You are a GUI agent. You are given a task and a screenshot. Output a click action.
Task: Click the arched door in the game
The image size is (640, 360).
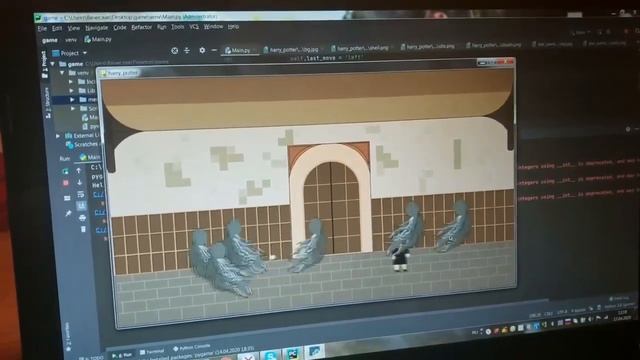[x=331, y=198]
